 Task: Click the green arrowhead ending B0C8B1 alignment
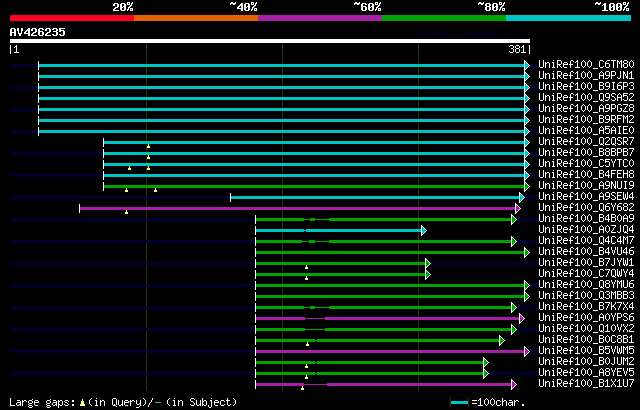[x=502, y=341]
